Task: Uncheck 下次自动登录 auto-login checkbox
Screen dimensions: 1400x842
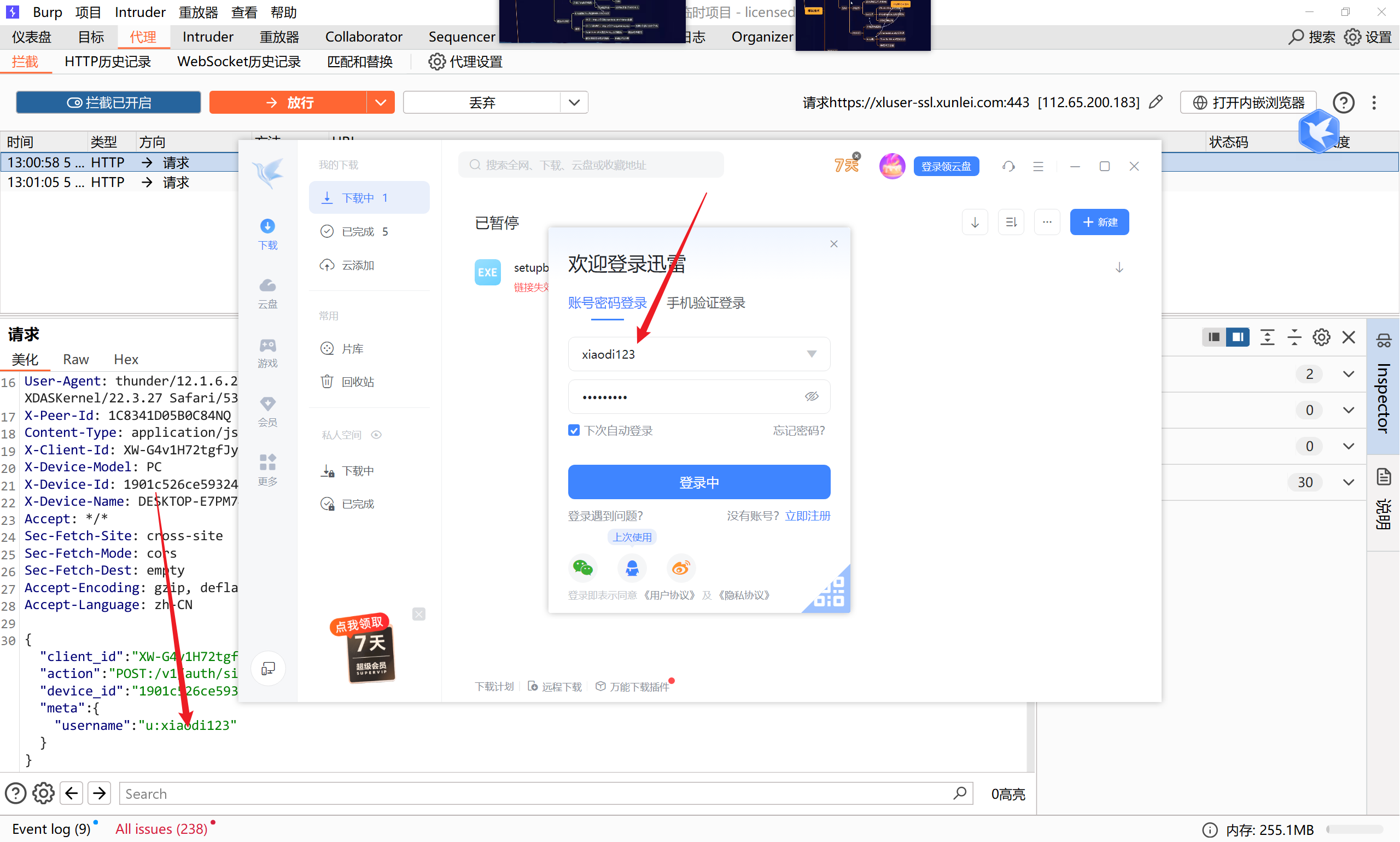Action: (574, 430)
